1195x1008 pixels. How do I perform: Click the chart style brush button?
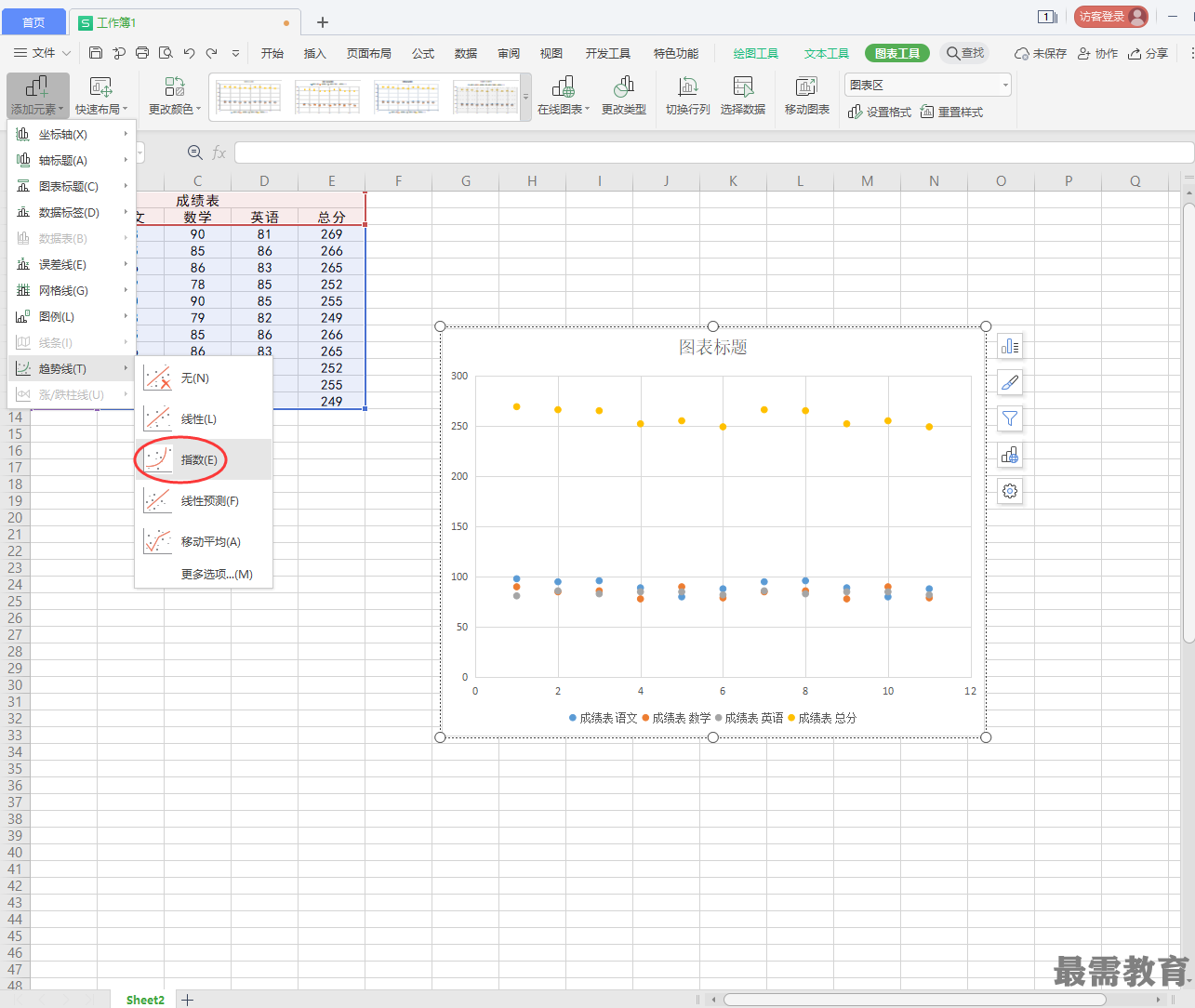[1010, 382]
